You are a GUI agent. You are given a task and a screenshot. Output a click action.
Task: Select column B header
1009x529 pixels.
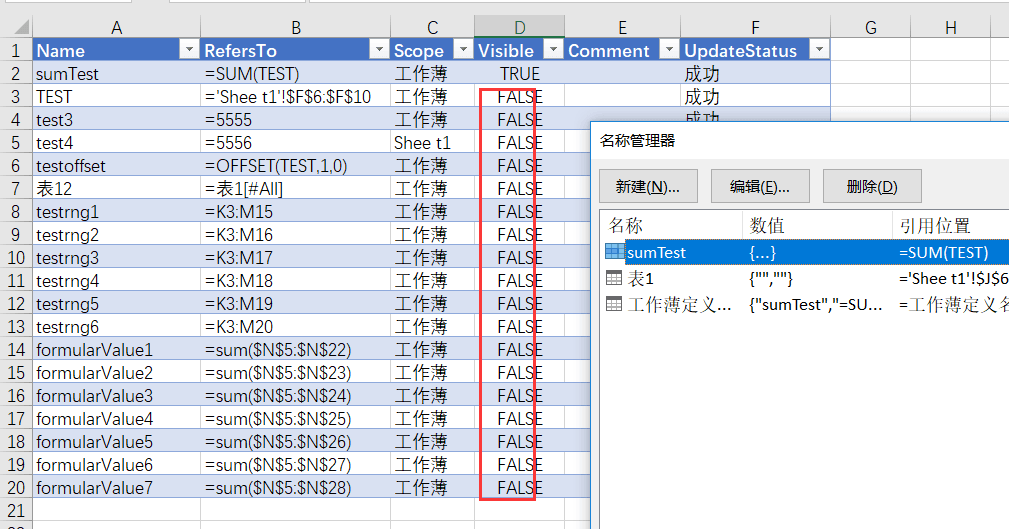(295, 27)
